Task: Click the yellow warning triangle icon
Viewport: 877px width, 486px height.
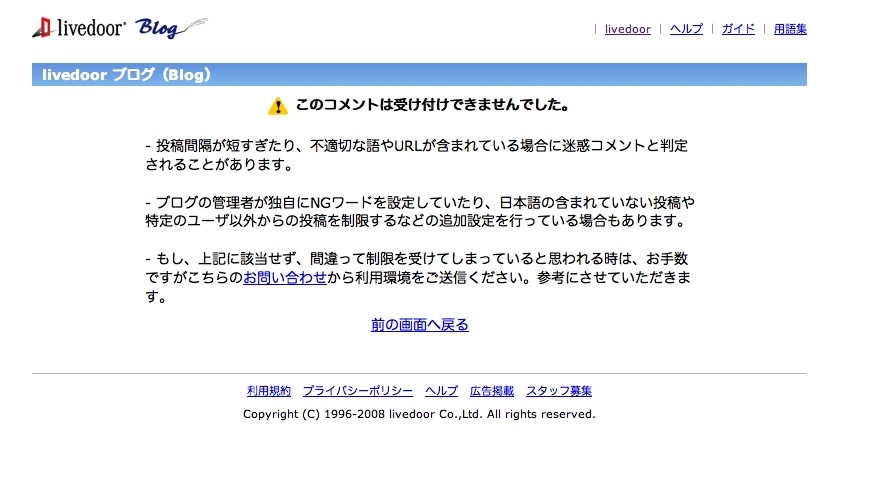Action: (x=278, y=106)
